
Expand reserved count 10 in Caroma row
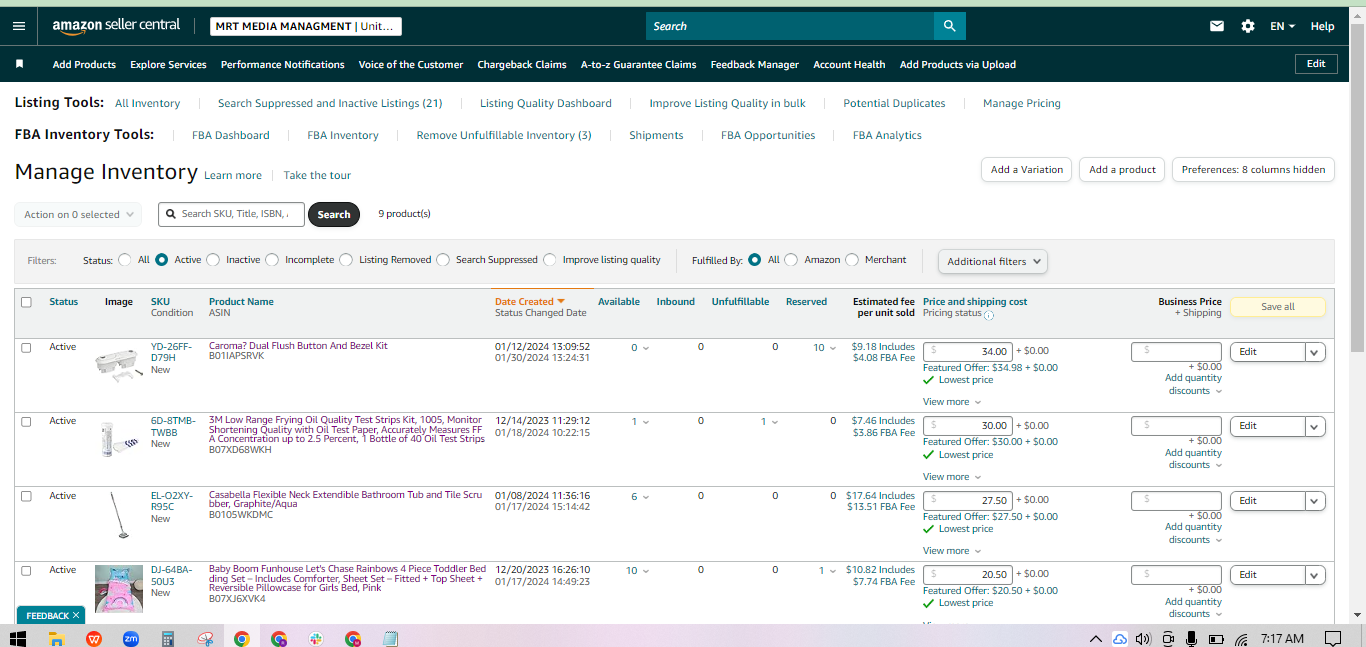tap(825, 348)
